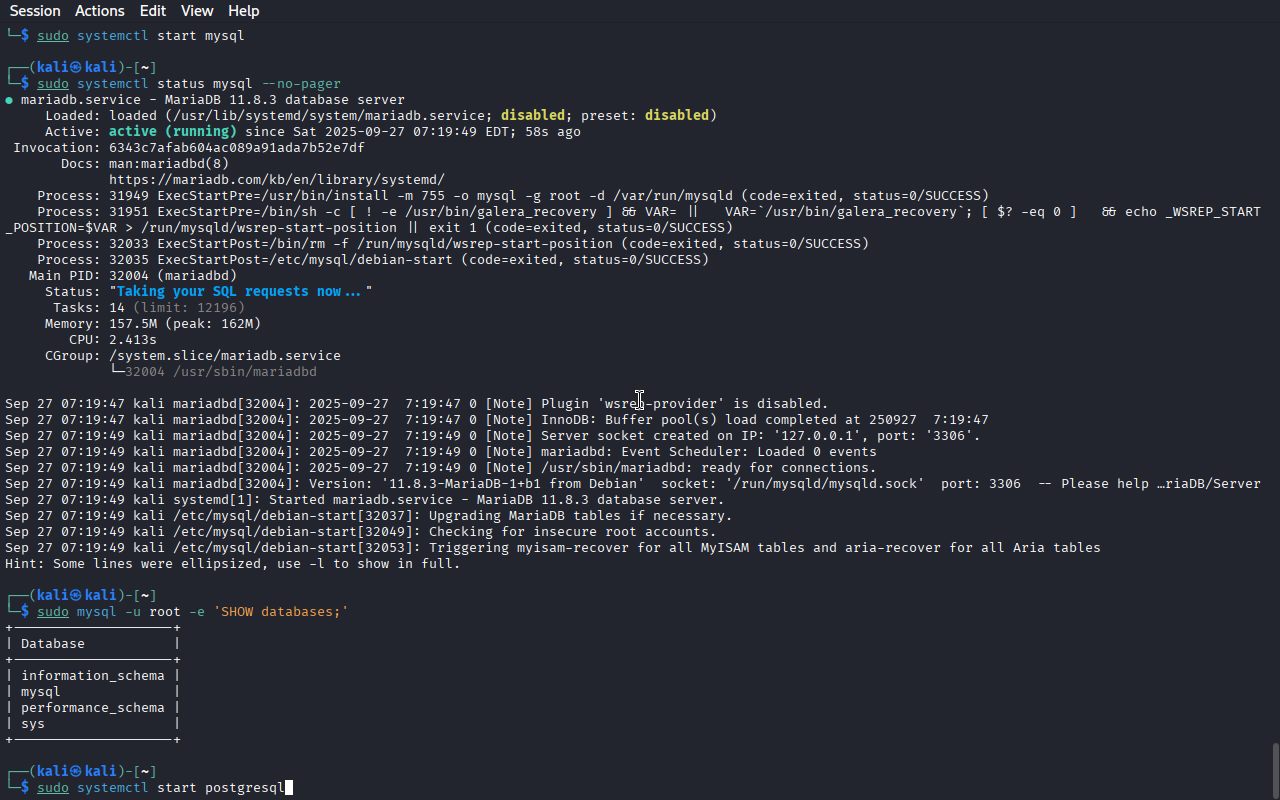Click the "active (running)" status text
Viewport: 1280px width, 800px height.
coord(173,132)
